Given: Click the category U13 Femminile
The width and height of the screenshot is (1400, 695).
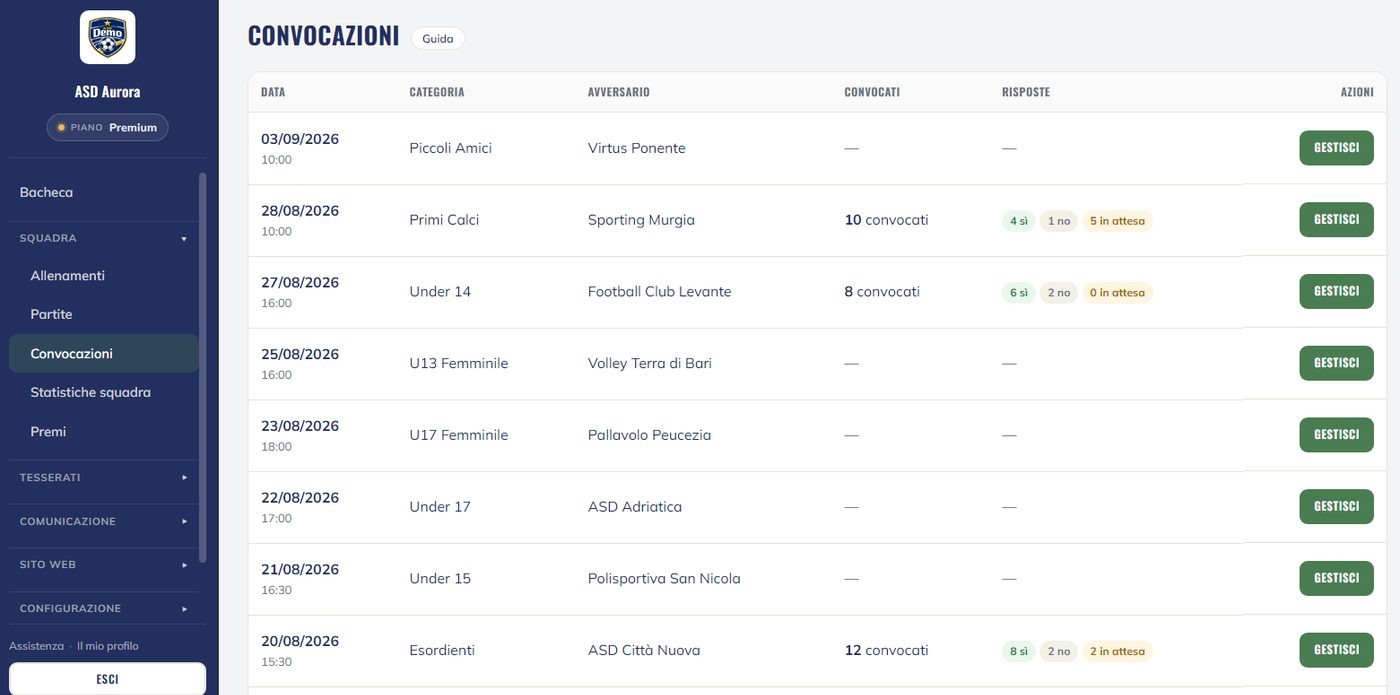Looking at the screenshot, I should 458,363.
